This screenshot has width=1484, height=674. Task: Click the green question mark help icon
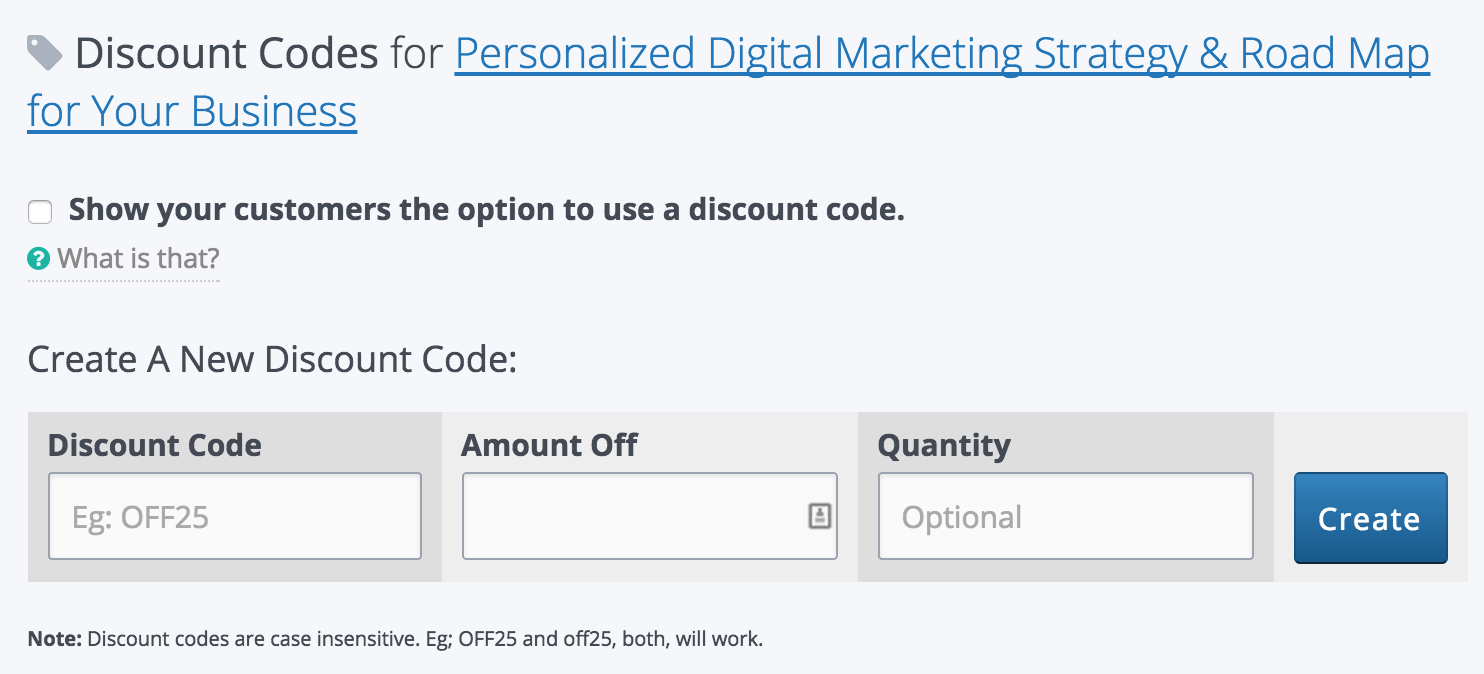click(39, 260)
